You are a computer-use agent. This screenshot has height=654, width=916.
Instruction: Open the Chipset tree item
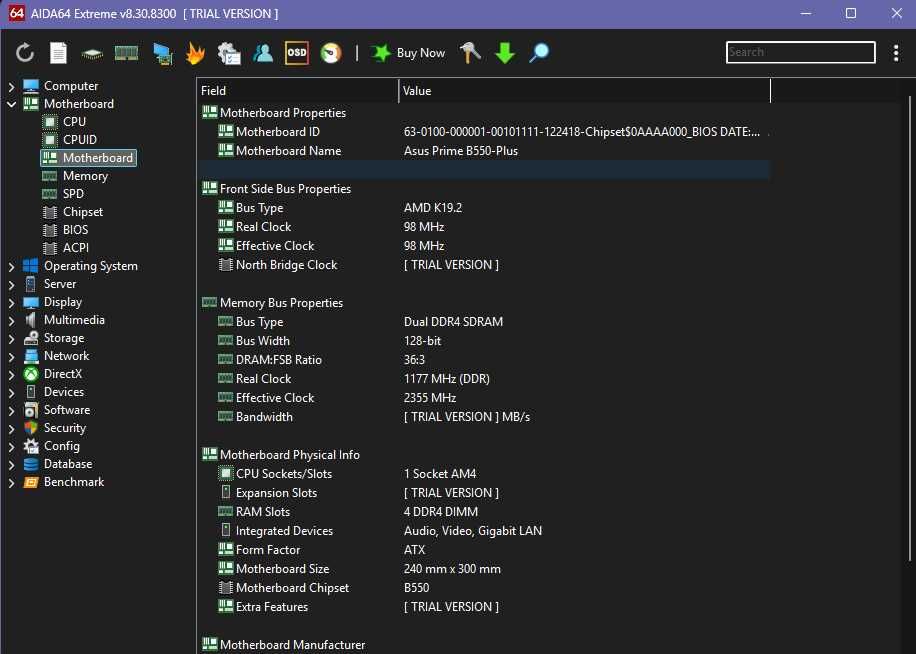(x=82, y=212)
